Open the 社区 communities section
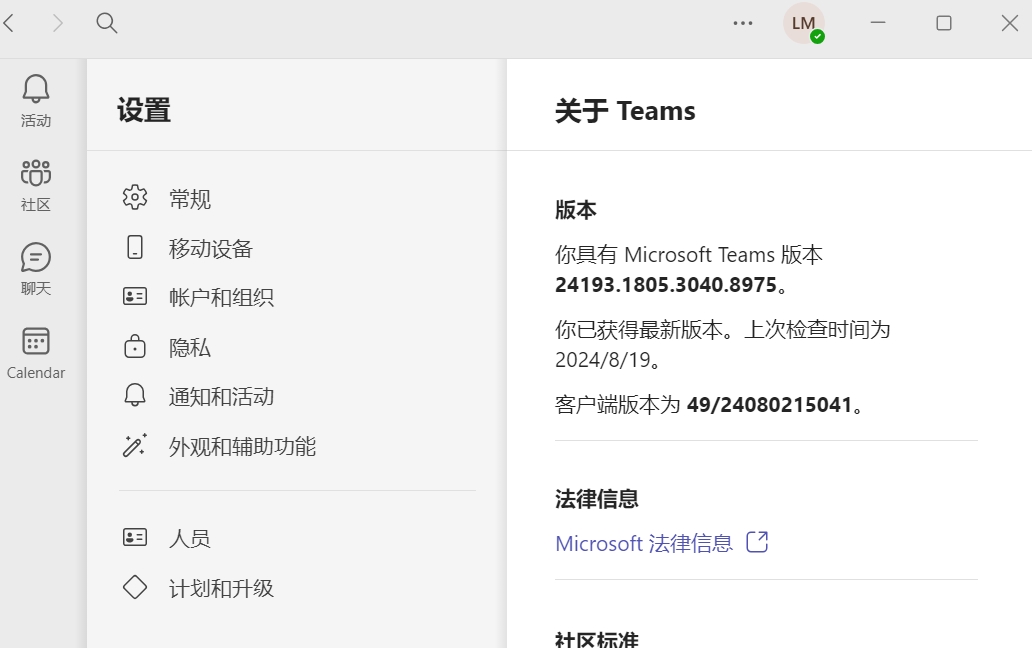The image size is (1032, 648). click(x=36, y=186)
